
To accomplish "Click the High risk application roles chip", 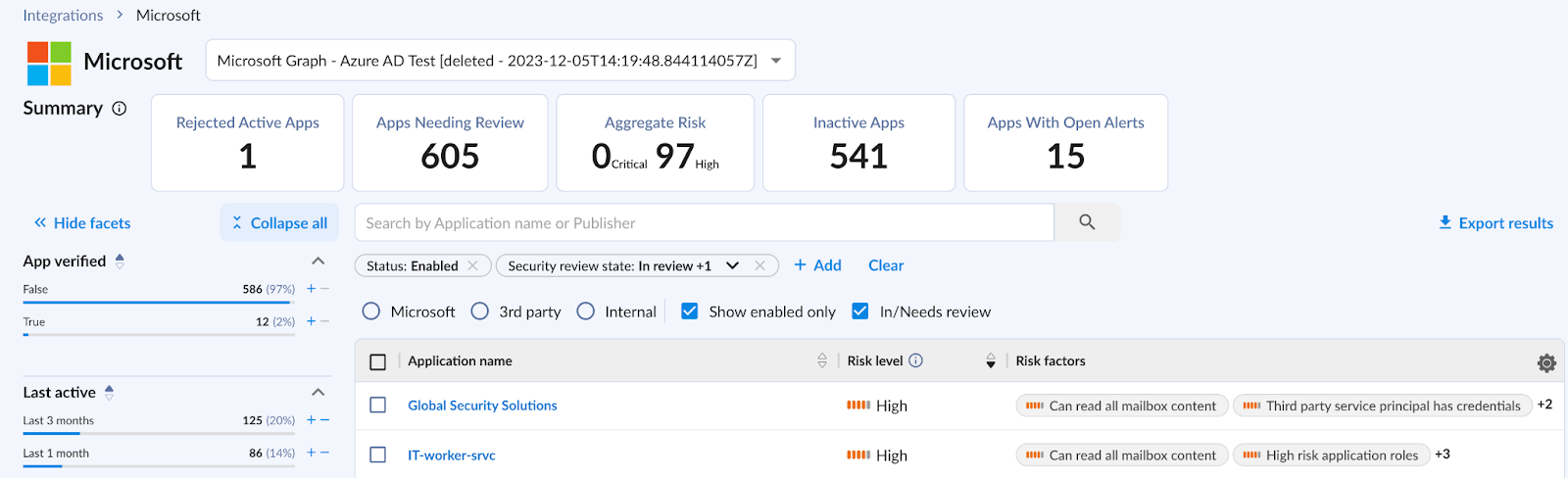I will [1331, 454].
